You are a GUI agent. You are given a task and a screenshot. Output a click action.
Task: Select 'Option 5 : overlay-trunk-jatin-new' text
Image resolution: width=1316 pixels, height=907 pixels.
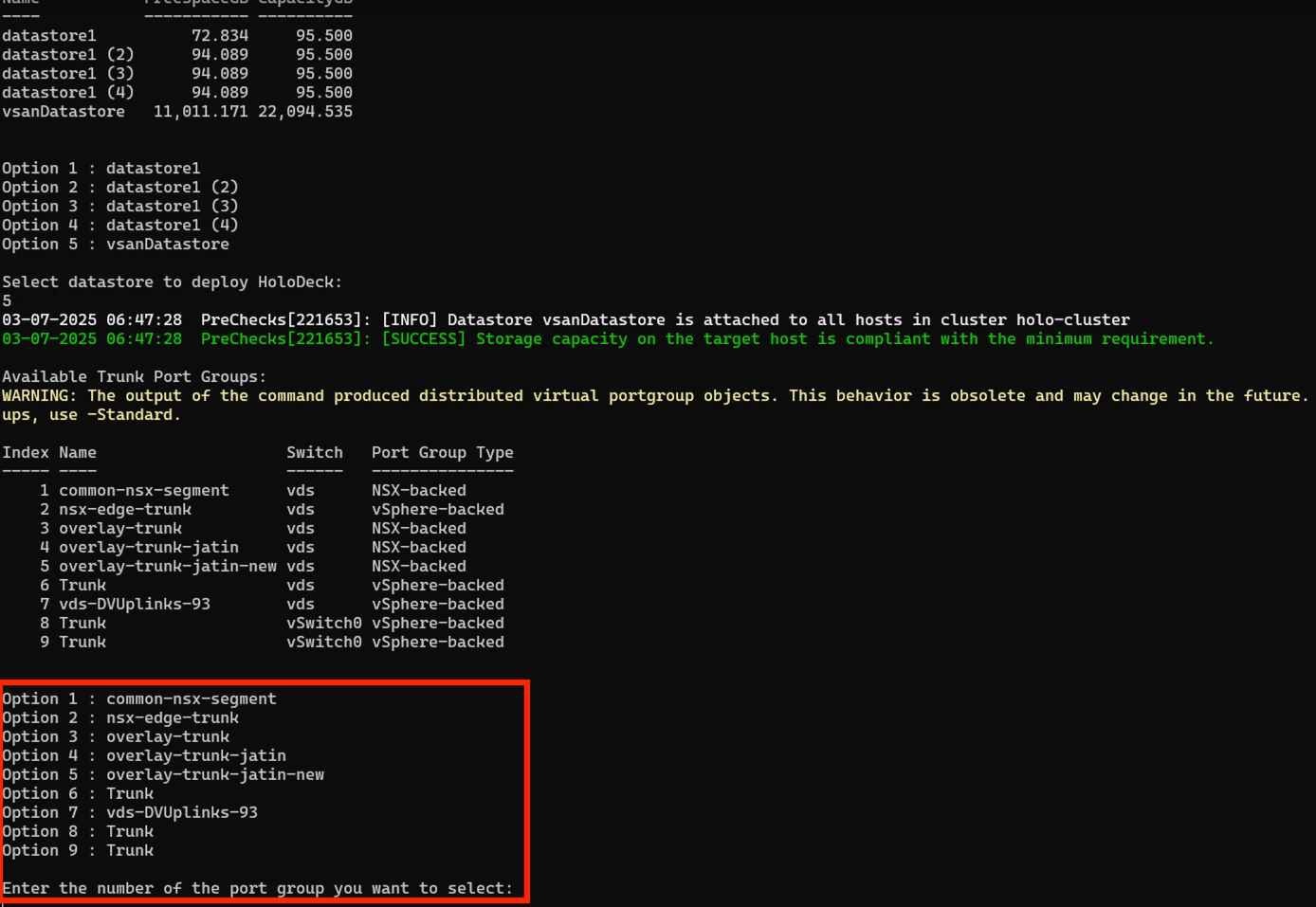coord(163,774)
